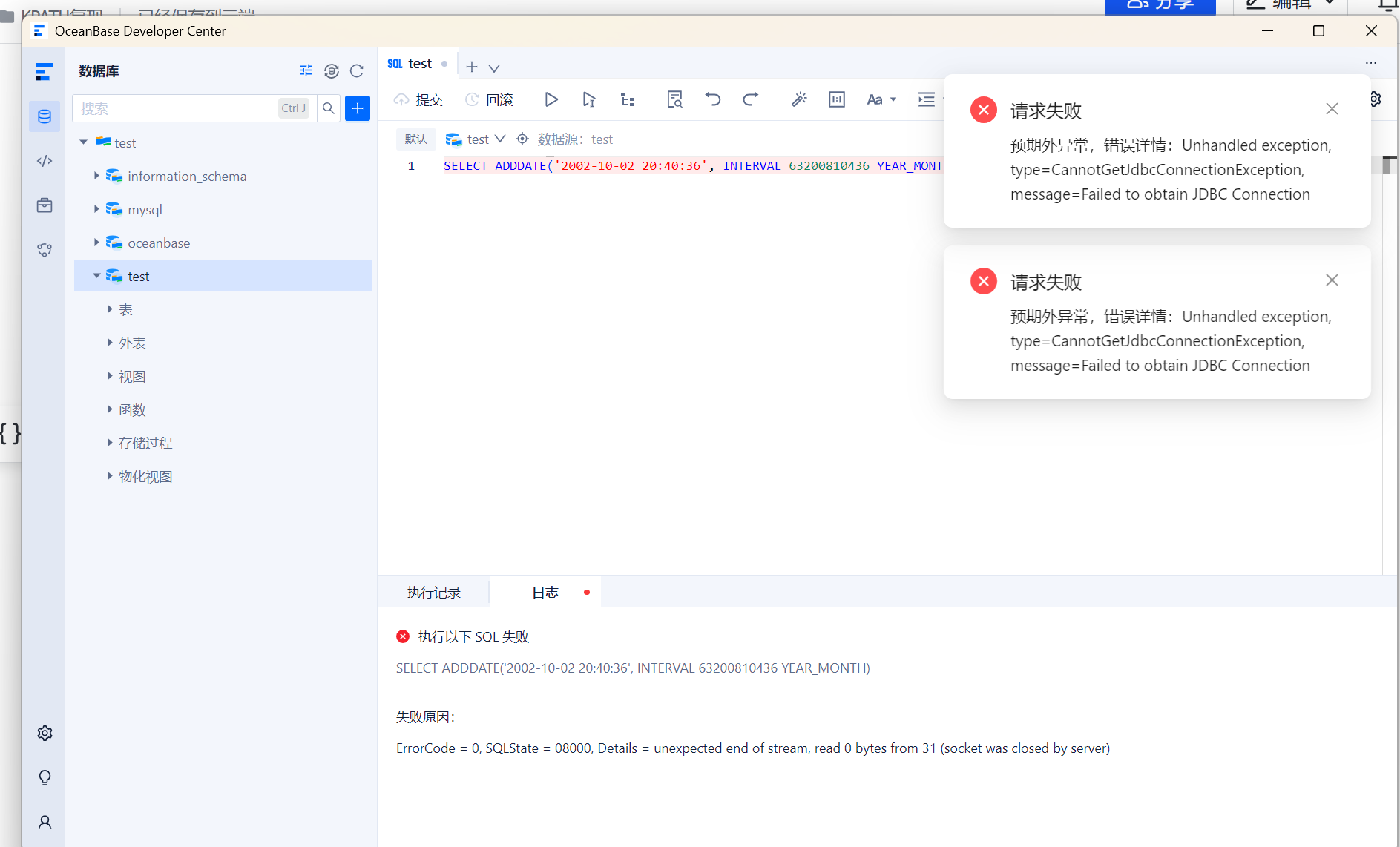This screenshot has height=847, width=1400.
Task: Click the lightbulb icon in sidebar
Action: click(x=45, y=777)
